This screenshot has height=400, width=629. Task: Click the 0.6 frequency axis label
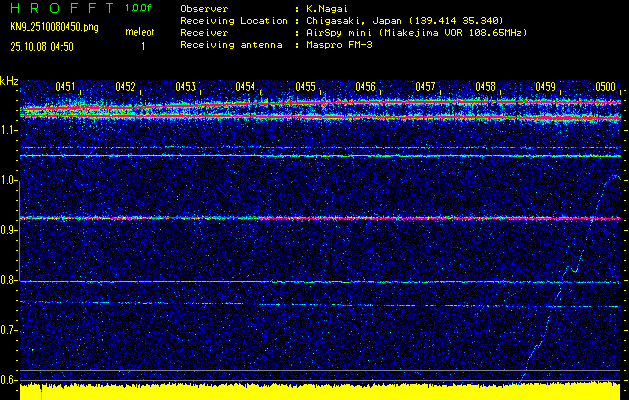[9, 380]
